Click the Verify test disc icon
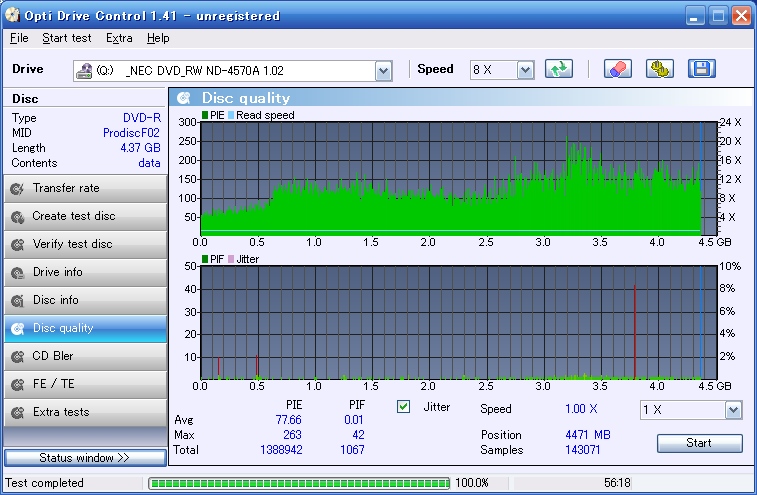Image resolution: width=757 pixels, height=495 pixels. (x=17, y=245)
